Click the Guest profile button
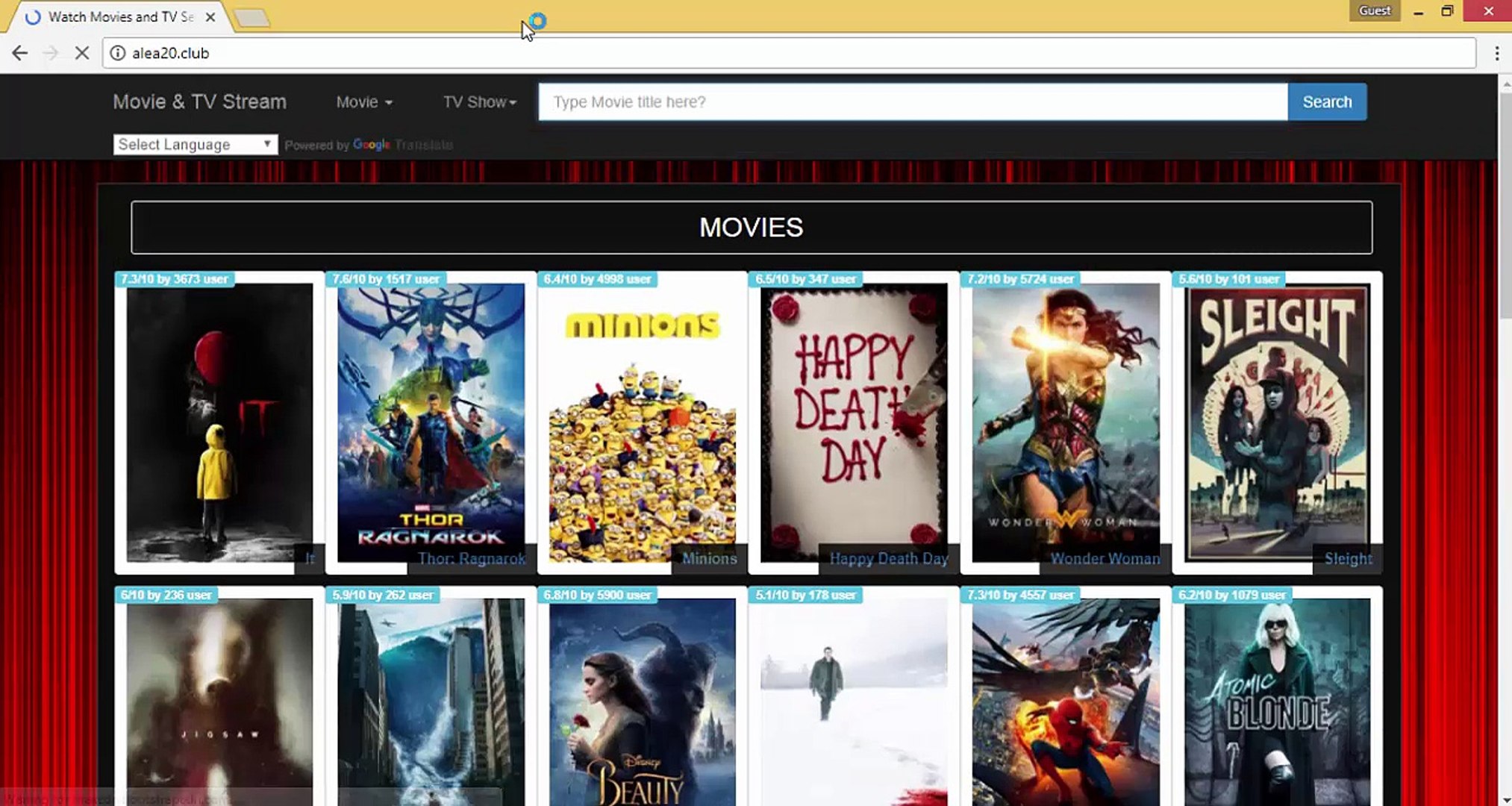This screenshot has height=806, width=1512. point(1374,10)
